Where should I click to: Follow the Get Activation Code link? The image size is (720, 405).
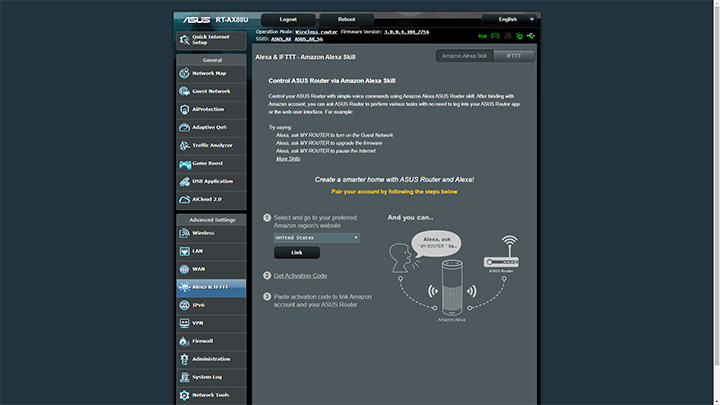[300, 276]
